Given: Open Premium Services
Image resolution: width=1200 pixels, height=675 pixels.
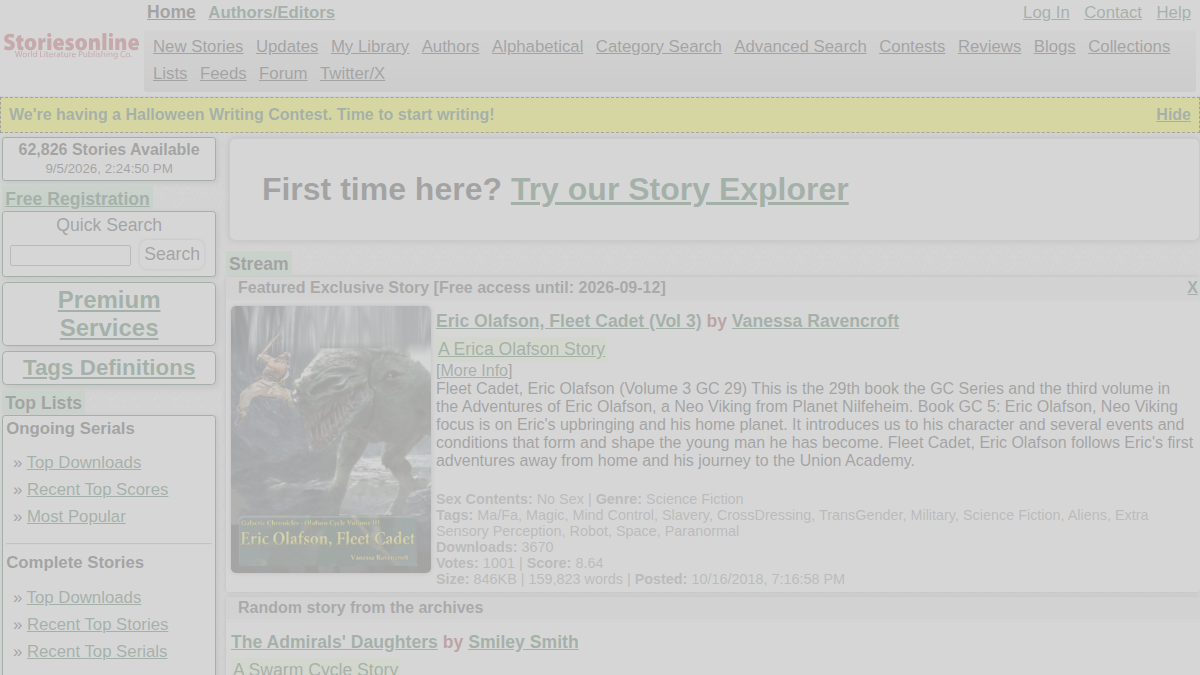Looking at the screenshot, I should [x=109, y=314].
